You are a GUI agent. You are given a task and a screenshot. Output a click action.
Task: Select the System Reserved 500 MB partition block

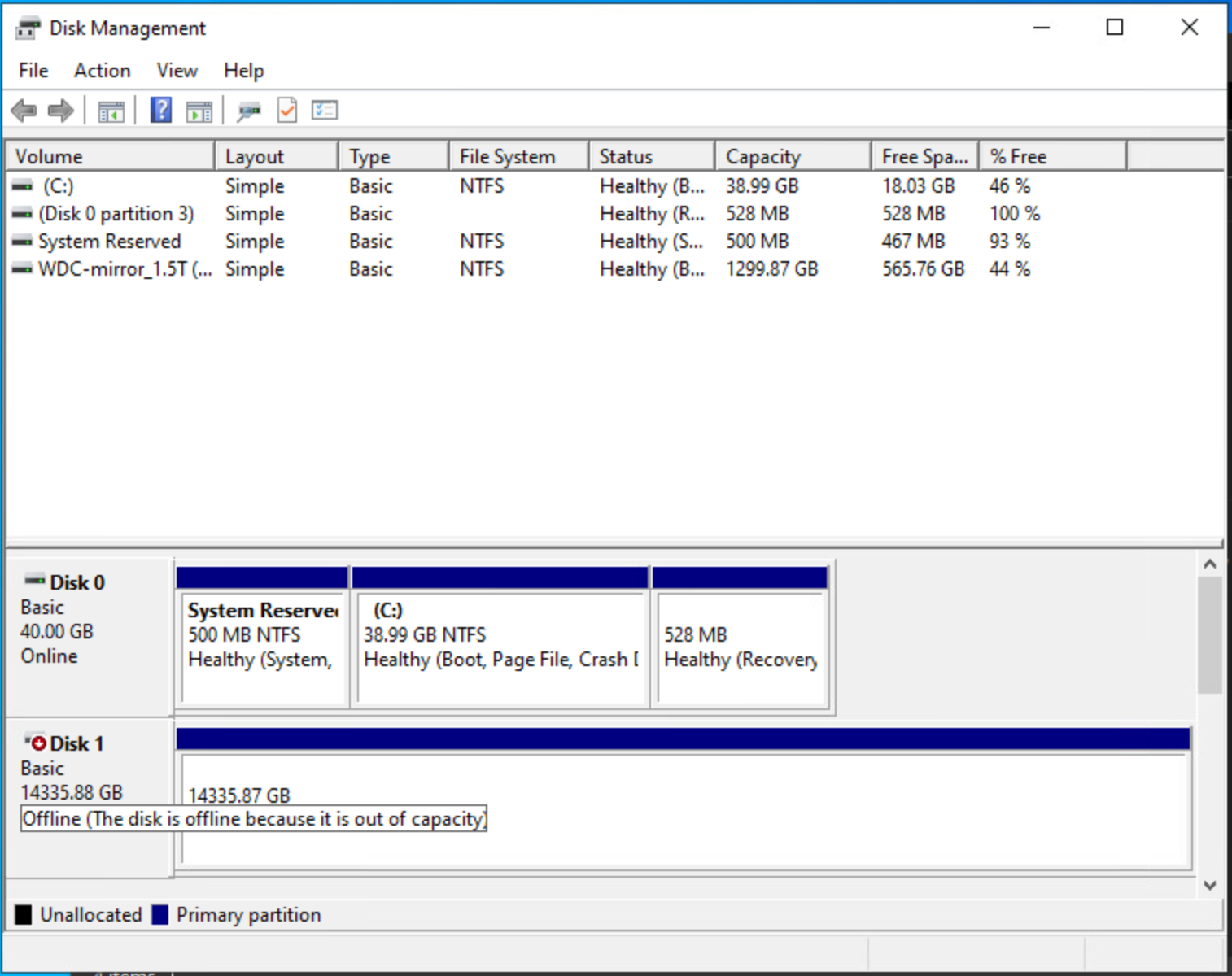263,637
